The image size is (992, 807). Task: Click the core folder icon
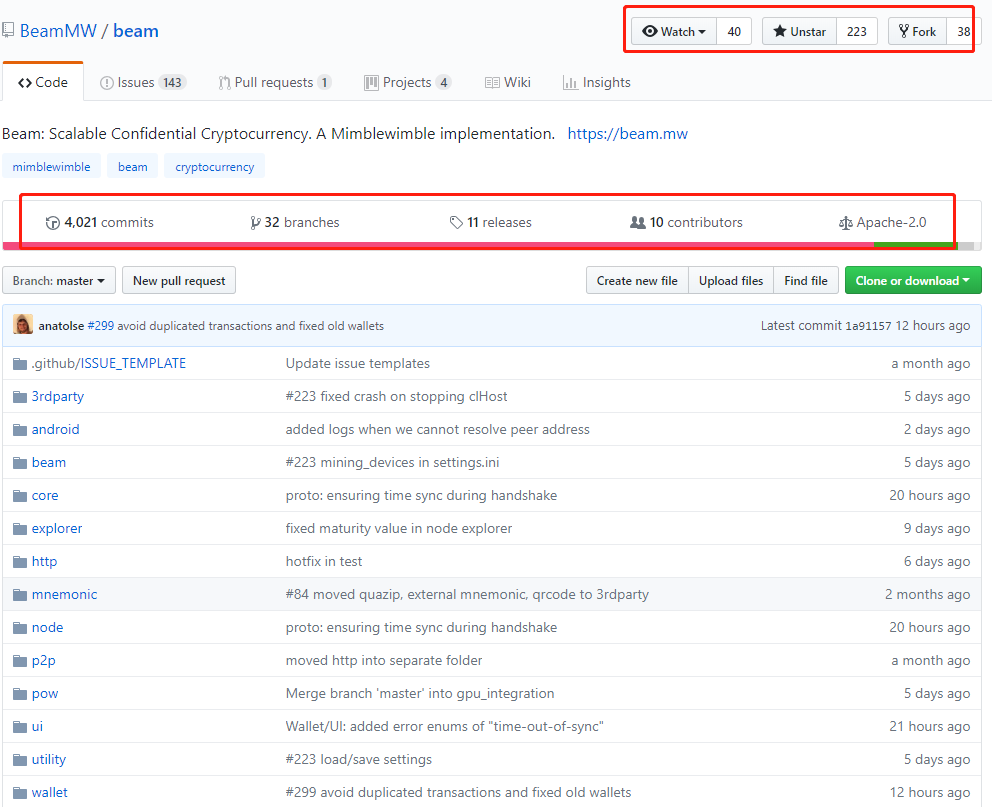[x=20, y=495]
